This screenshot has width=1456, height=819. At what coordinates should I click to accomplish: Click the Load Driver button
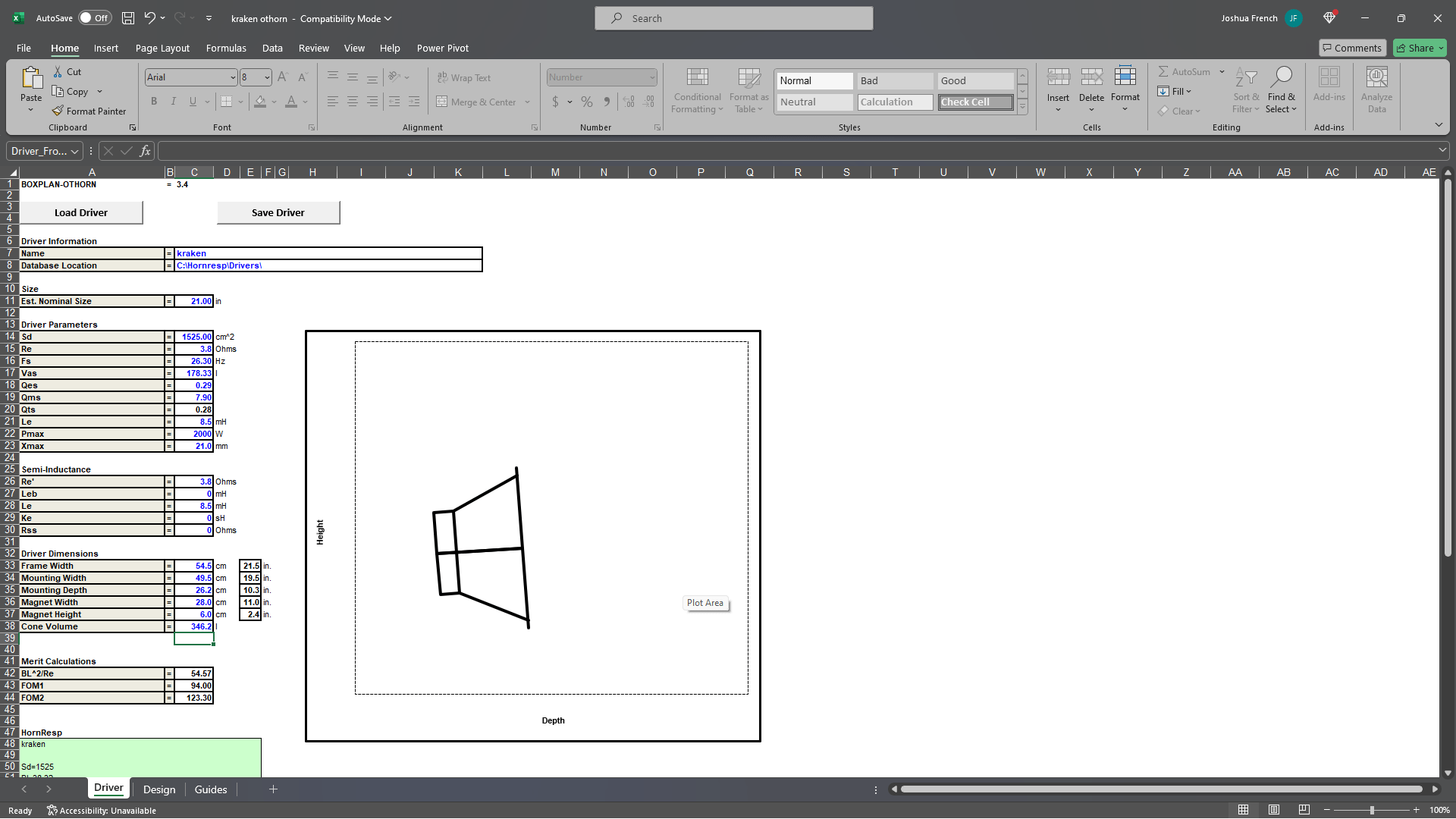click(81, 212)
